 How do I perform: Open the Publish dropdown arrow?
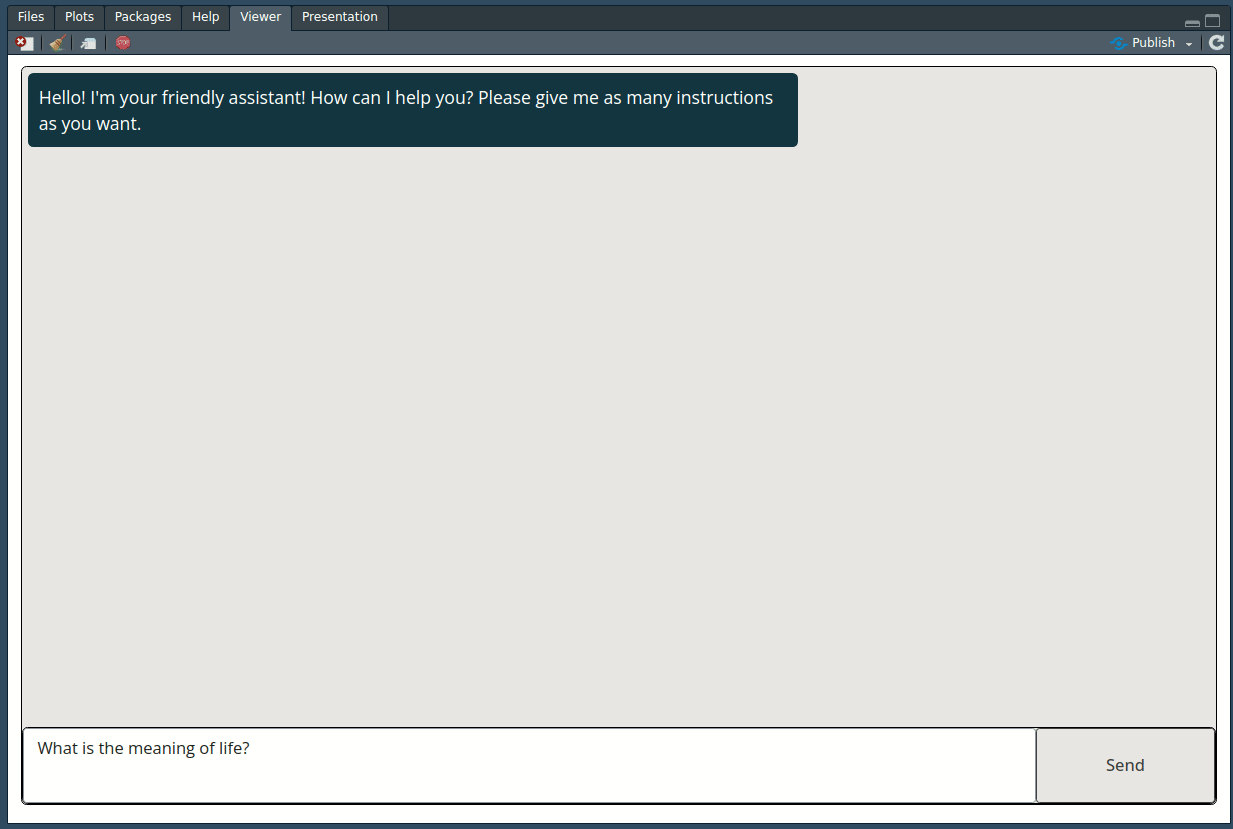pos(1189,44)
